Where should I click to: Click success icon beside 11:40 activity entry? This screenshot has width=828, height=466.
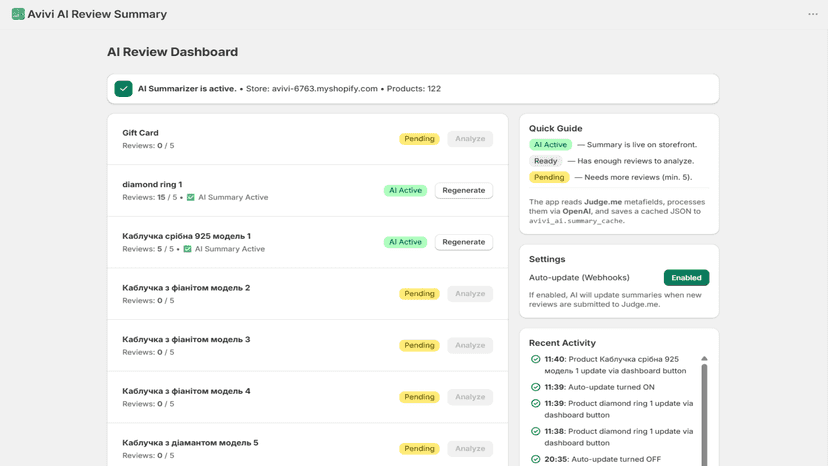pyautogui.click(x=535, y=359)
